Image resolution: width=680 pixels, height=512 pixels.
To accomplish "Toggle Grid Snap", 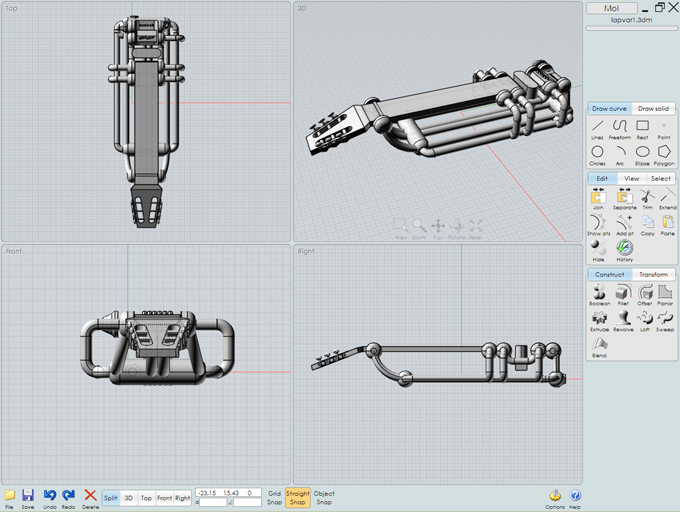I will pos(274,497).
